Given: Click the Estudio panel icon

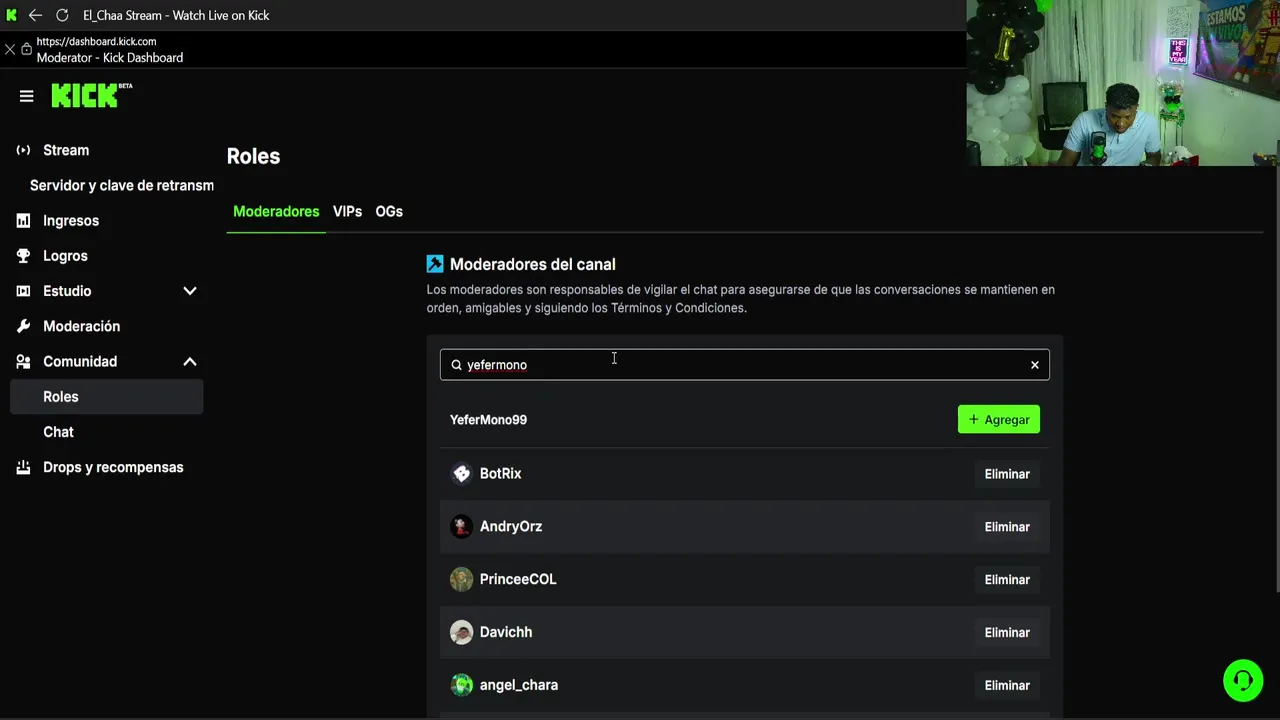Looking at the screenshot, I should (23, 291).
